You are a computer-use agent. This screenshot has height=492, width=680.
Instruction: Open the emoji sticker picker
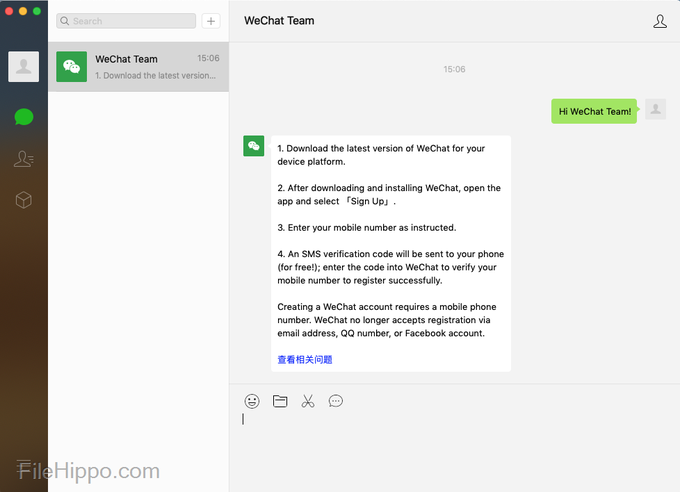pos(252,401)
